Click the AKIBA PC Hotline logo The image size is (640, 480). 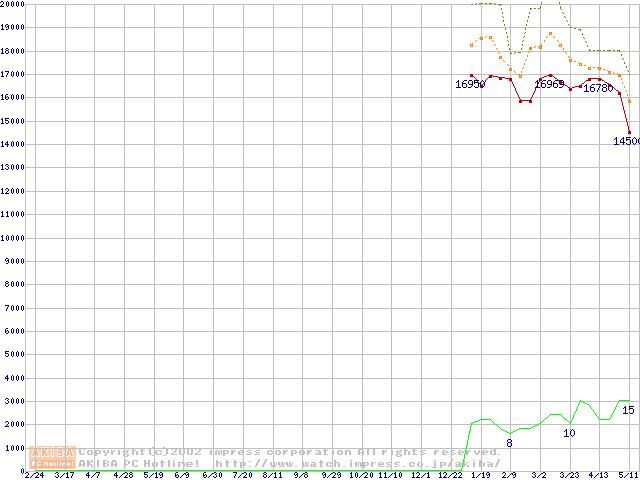(53, 457)
